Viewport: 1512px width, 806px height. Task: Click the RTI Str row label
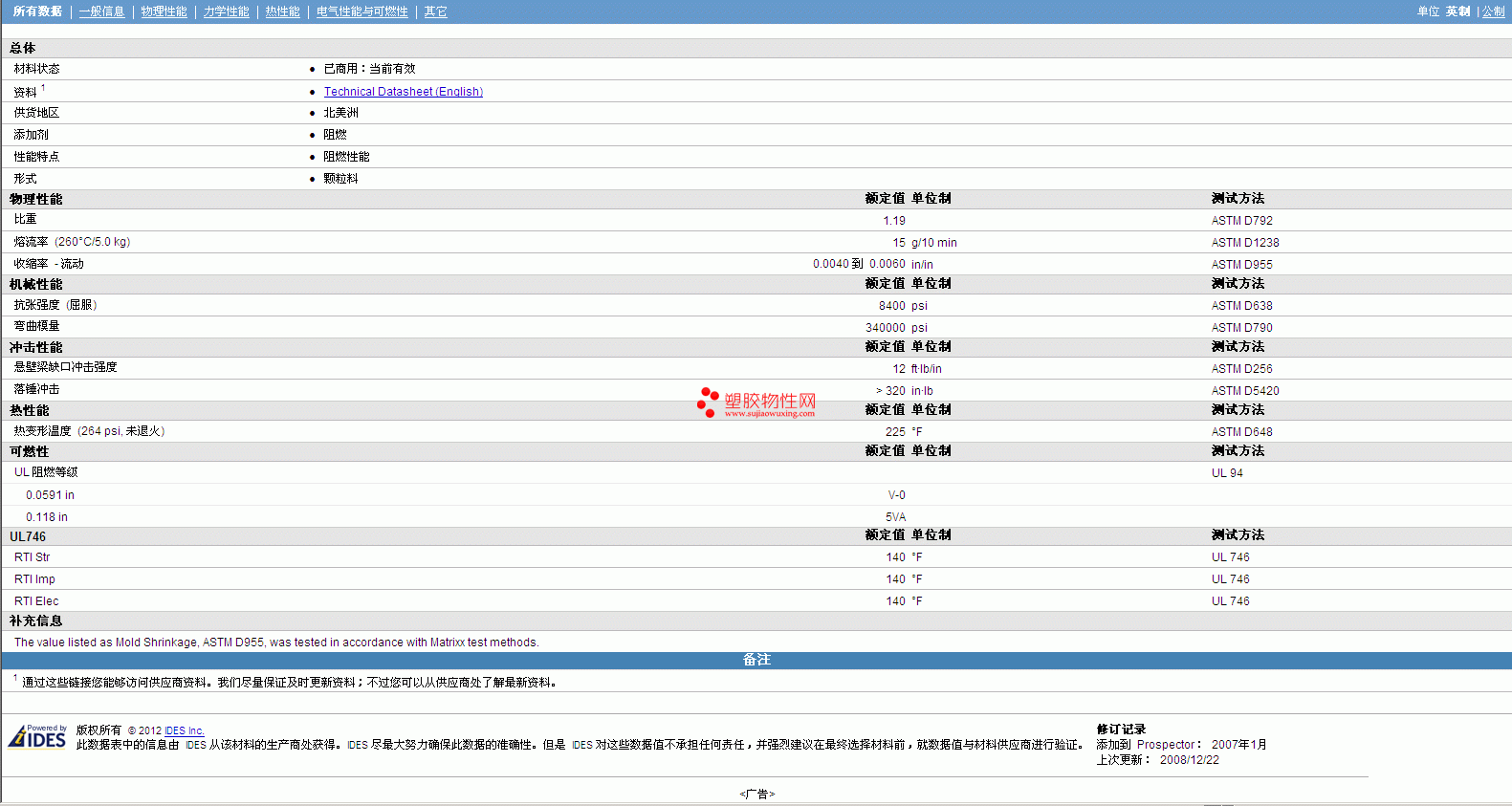pos(32,557)
